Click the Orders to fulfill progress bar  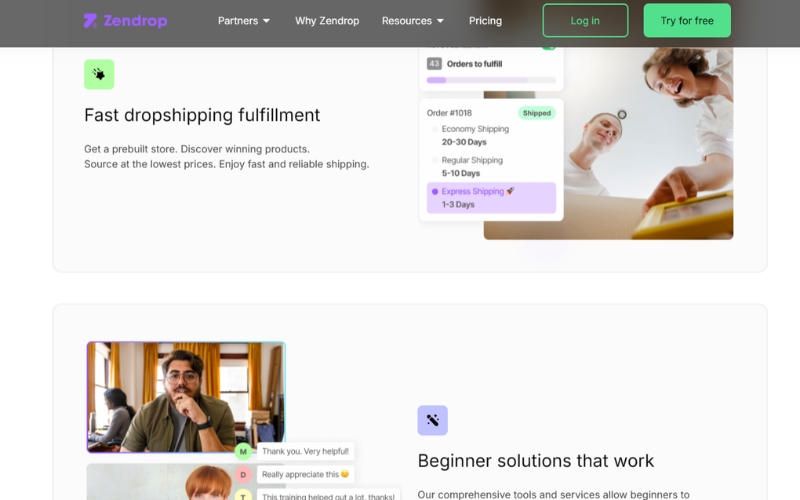pos(491,80)
